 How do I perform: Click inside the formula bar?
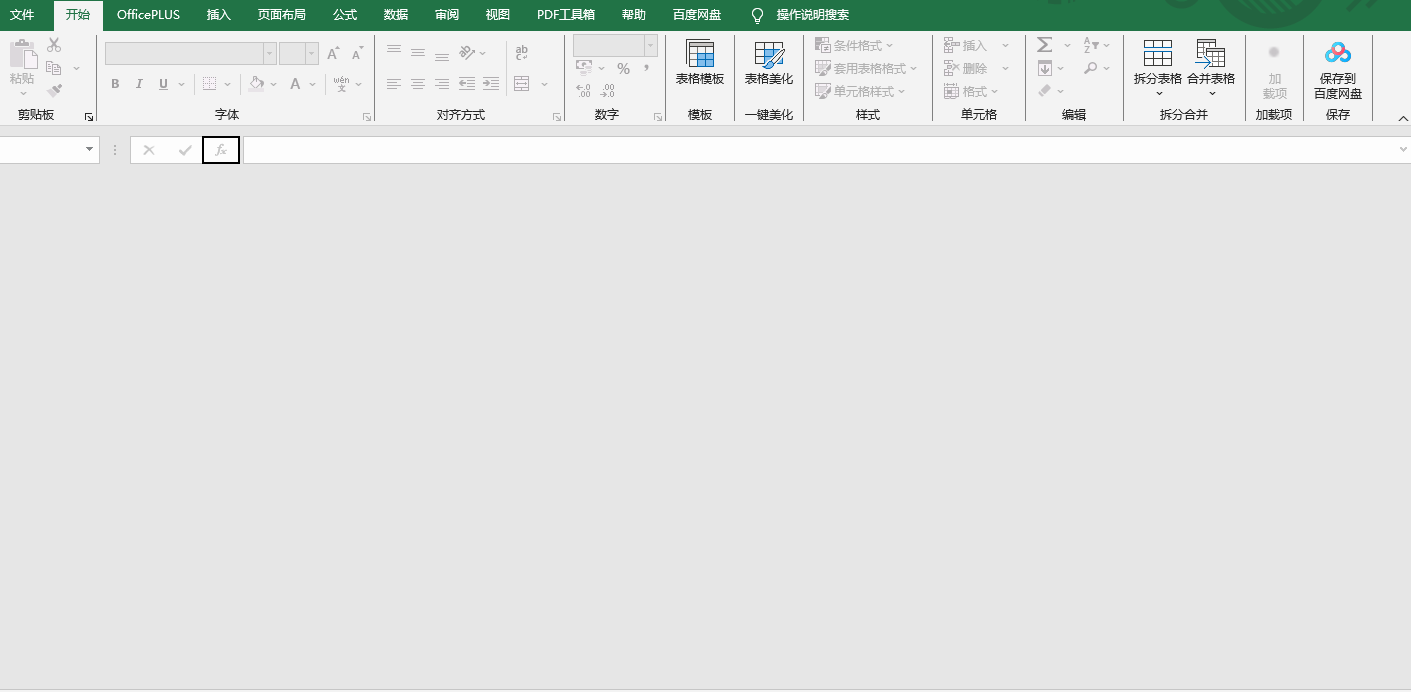pos(700,150)
